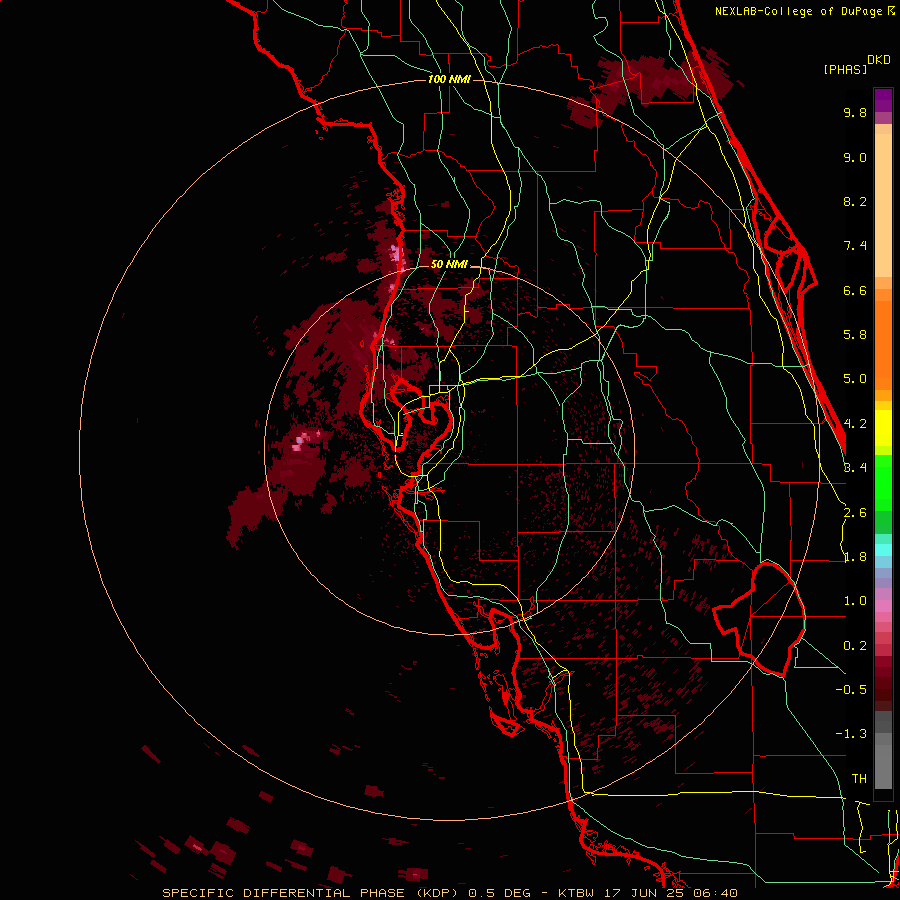
Task: Click the 8.2 value on the legend
Action: click(855, 201)
